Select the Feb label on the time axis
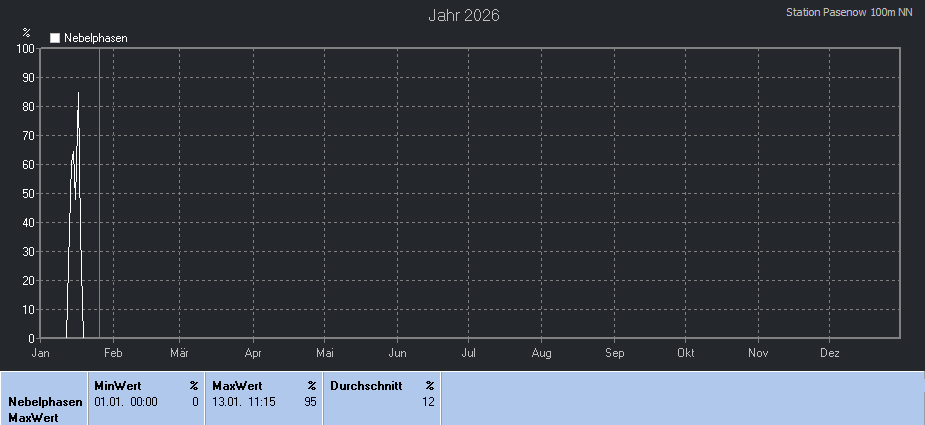The height and width of the screenshot is (425, 925). [113, 353]
